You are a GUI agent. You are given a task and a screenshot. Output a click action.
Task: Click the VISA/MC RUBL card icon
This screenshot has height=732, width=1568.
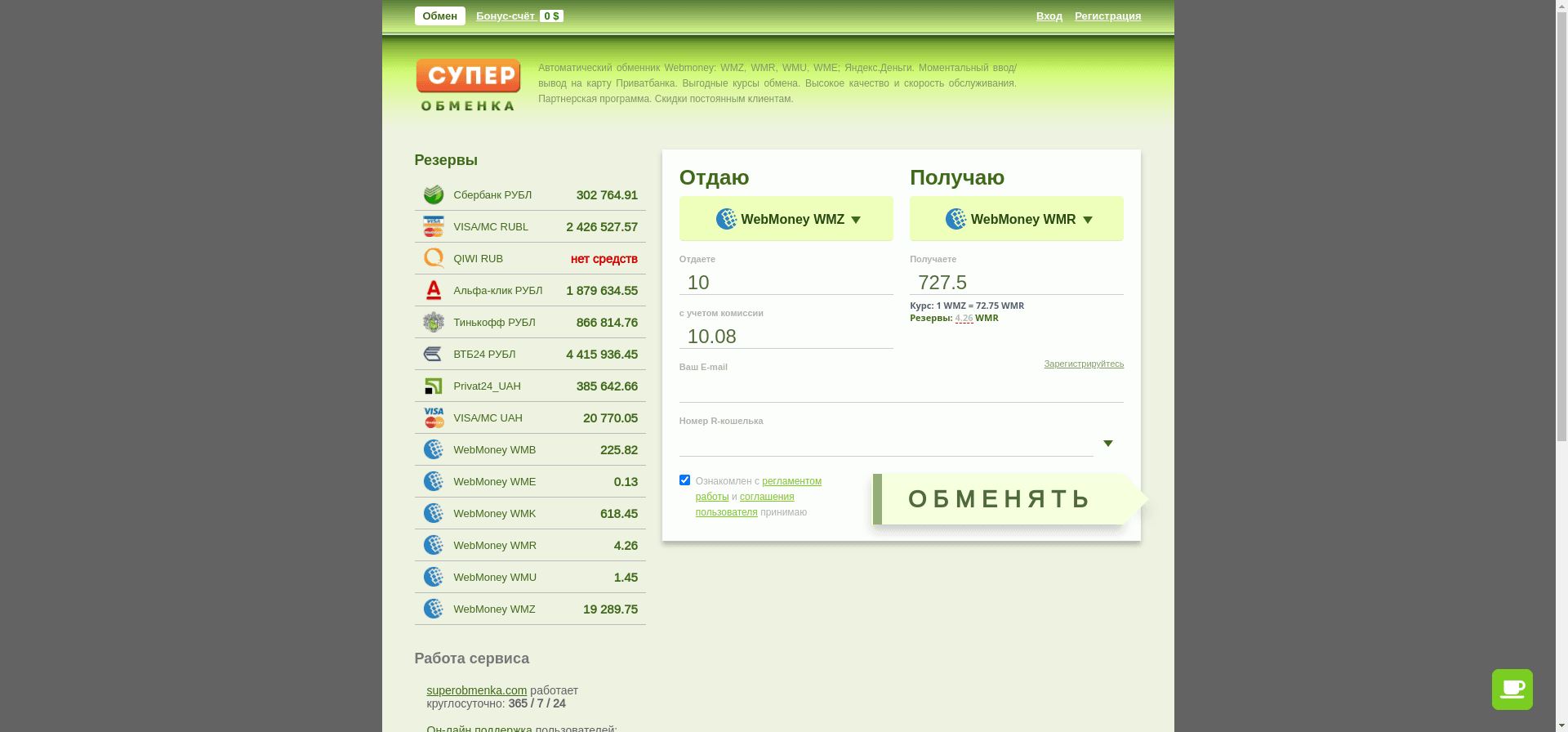[434, 226]
